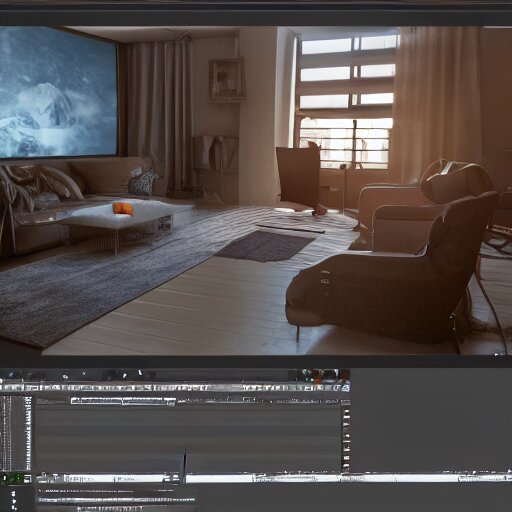Click the blue icon ending the timeline ruler
Viewport: 512px width, 512px height.
tap(346, 388)
